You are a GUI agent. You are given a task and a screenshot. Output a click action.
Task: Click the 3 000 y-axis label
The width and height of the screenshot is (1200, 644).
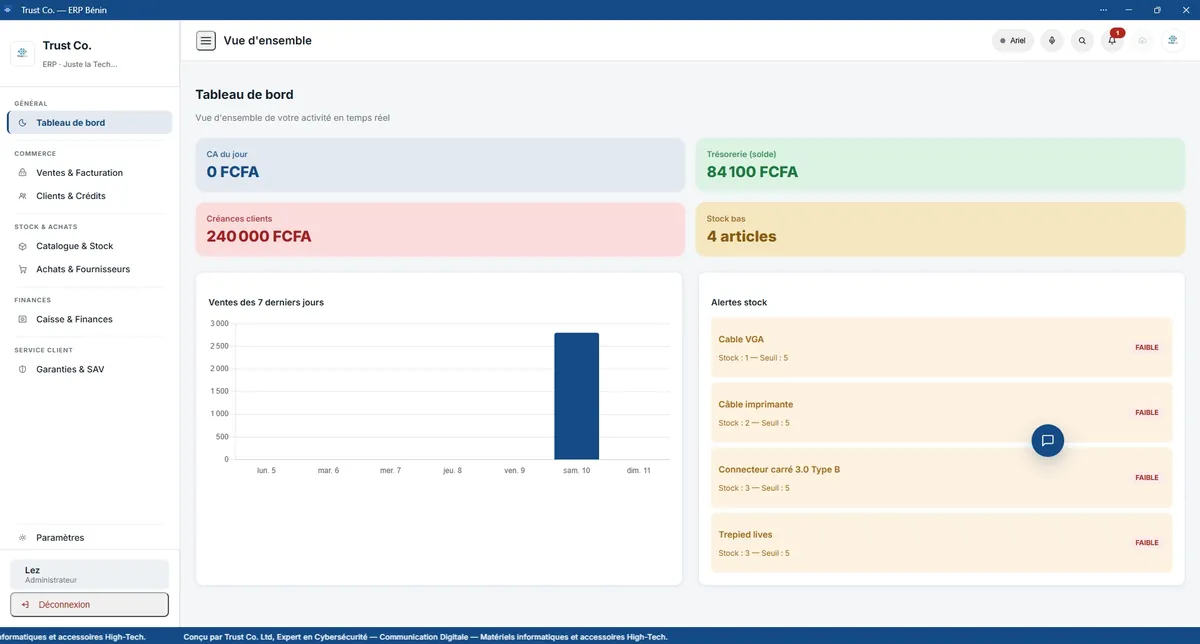pyautogui.click(x=219, y=324)
